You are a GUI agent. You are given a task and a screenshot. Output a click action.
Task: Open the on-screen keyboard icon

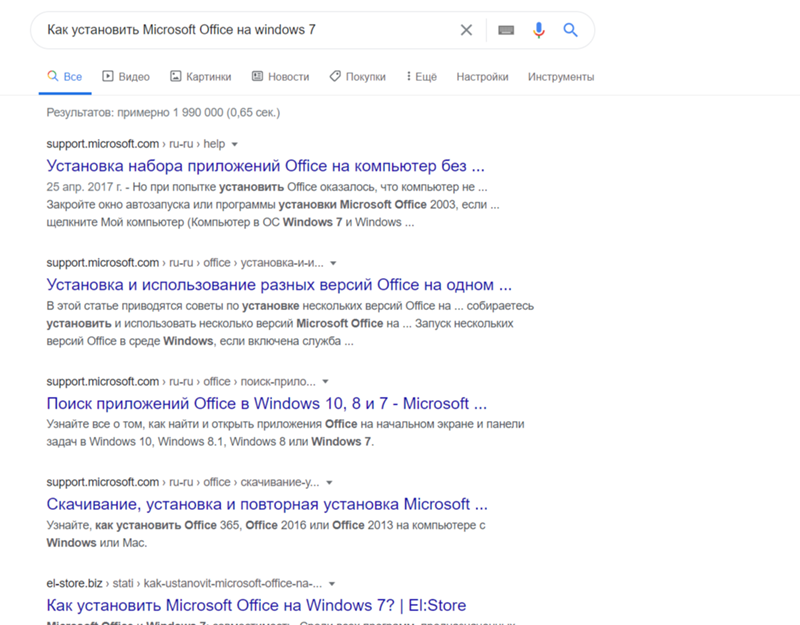tap(506, 30)
